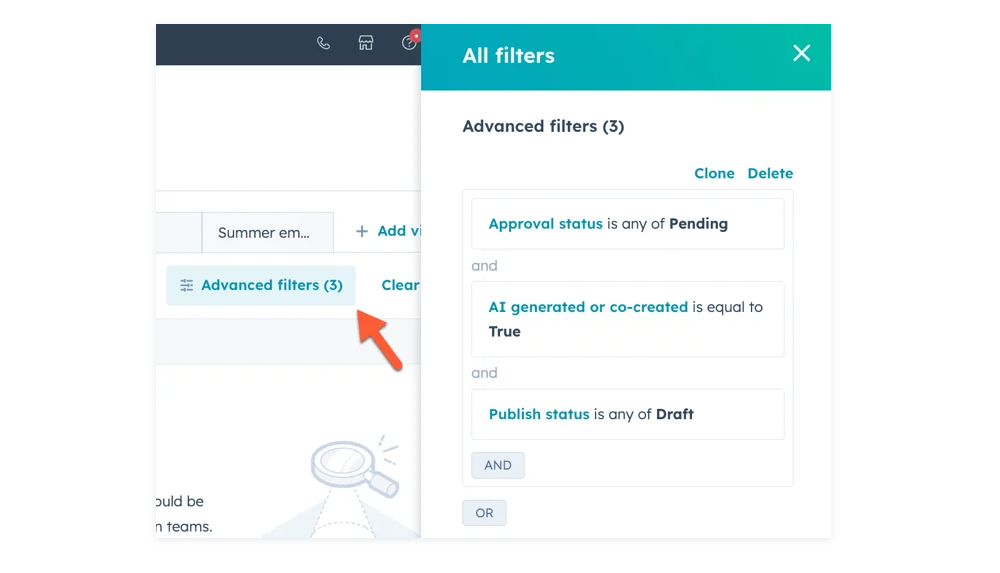This screenshot has height=573, width=1000.
Task: Open the Advanced filters (3) button
Action: 261,285
